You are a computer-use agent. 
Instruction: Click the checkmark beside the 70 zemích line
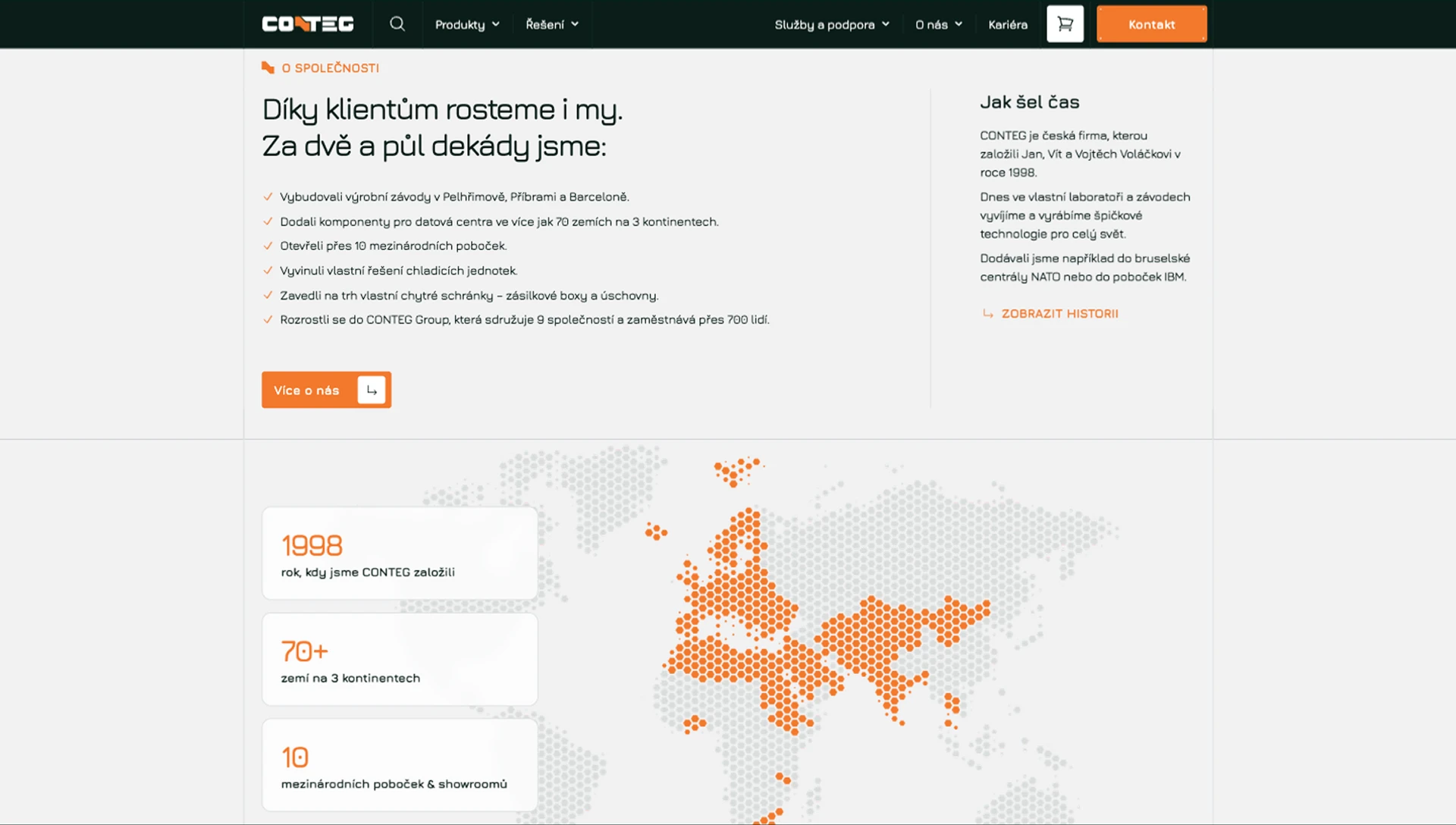coord(268,221)
